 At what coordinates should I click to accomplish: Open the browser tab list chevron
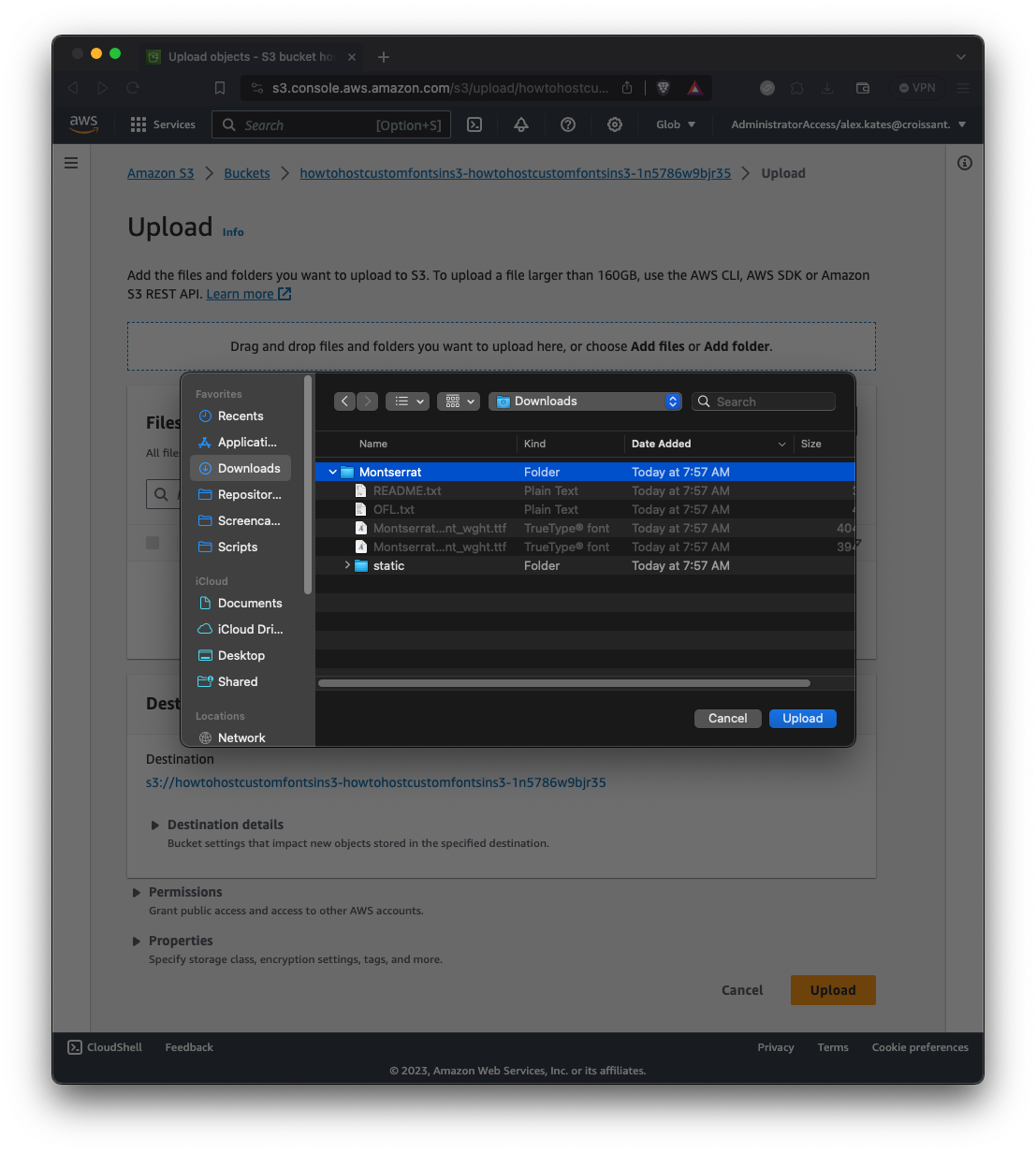pos(961,57)
